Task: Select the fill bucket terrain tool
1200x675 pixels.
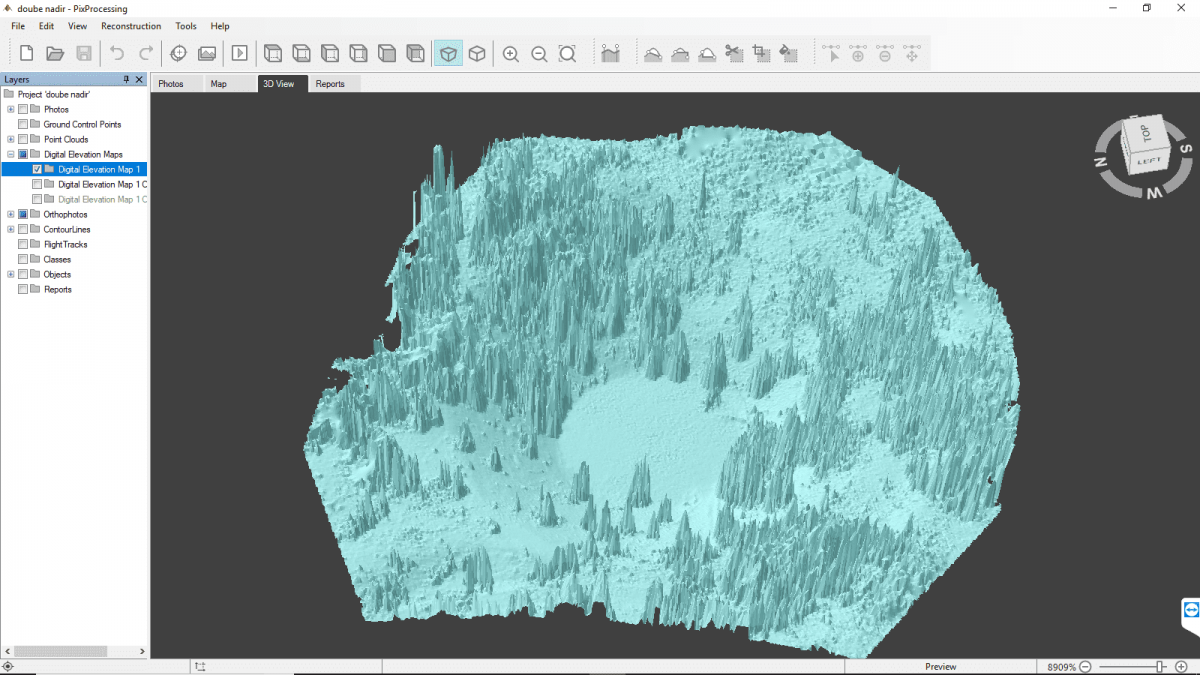Action: (x=789, y=53)
